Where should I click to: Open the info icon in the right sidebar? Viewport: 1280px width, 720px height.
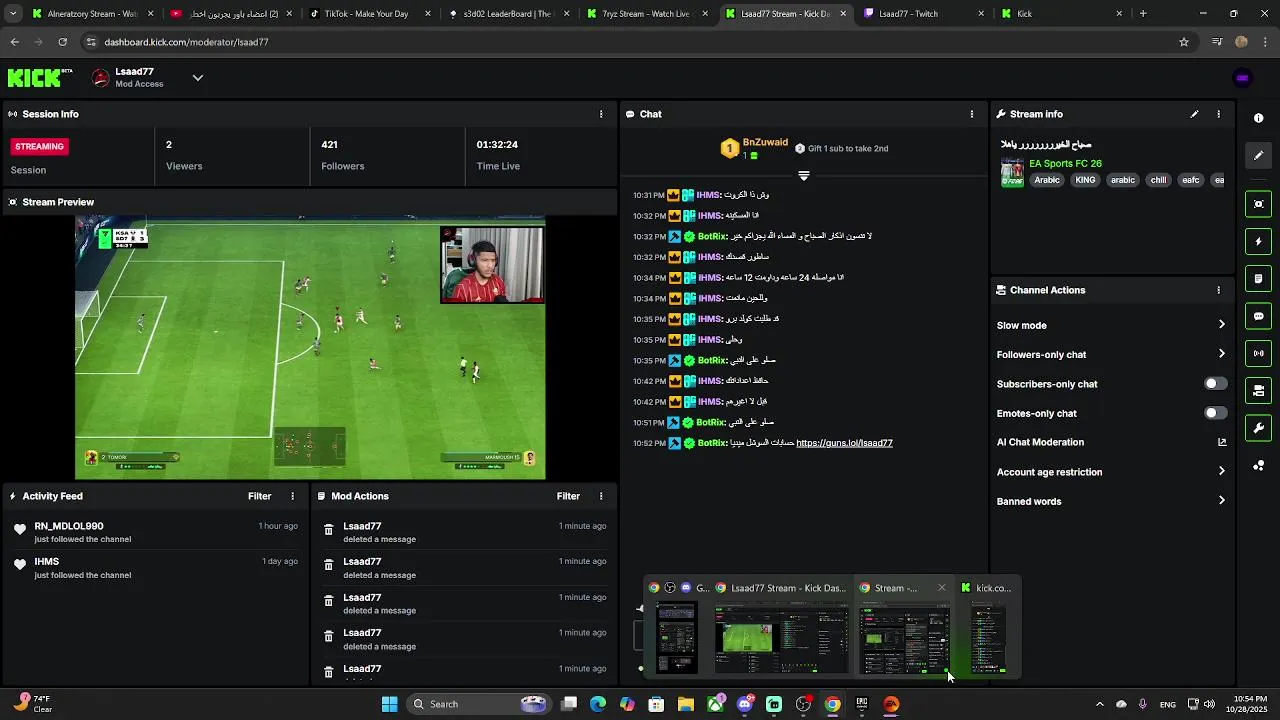click(1258, 118)
